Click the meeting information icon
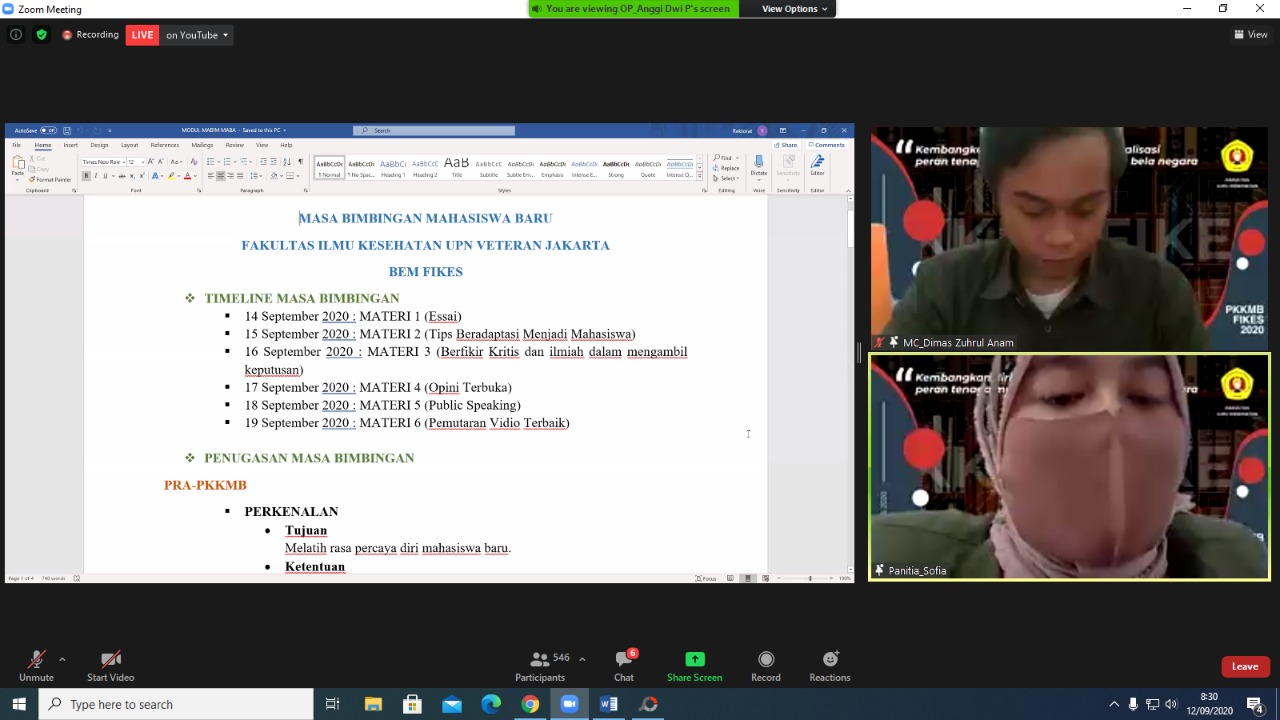1280x720 pixels. click(16, 35)
